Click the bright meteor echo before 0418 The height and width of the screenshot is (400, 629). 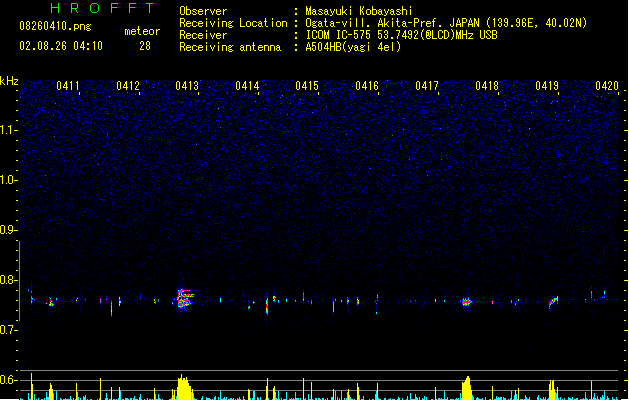tap(466, 302)
